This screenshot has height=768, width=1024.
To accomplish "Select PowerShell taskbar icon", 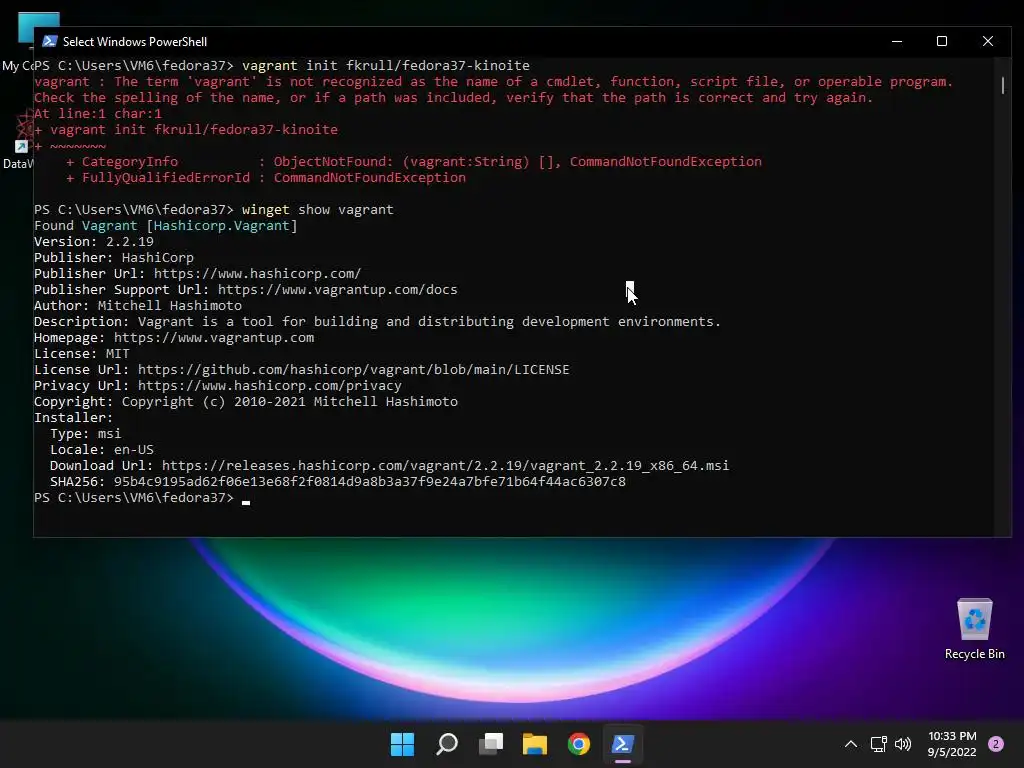I will pos(622,744).
